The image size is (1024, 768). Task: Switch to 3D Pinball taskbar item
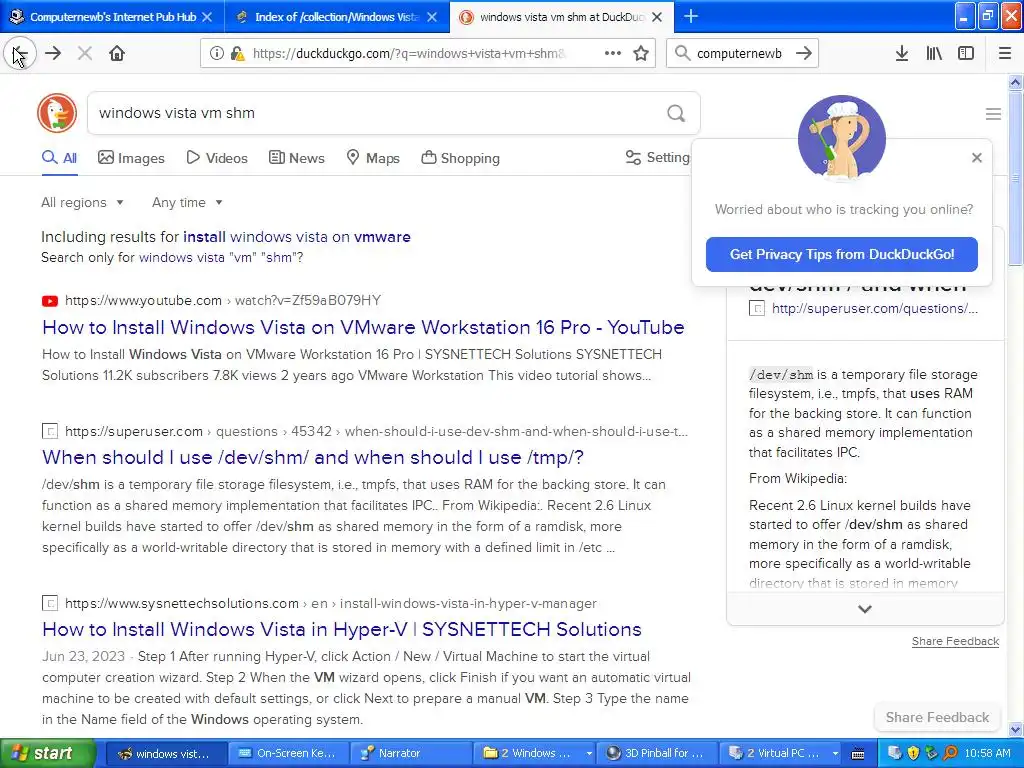(x=658, y=754)
